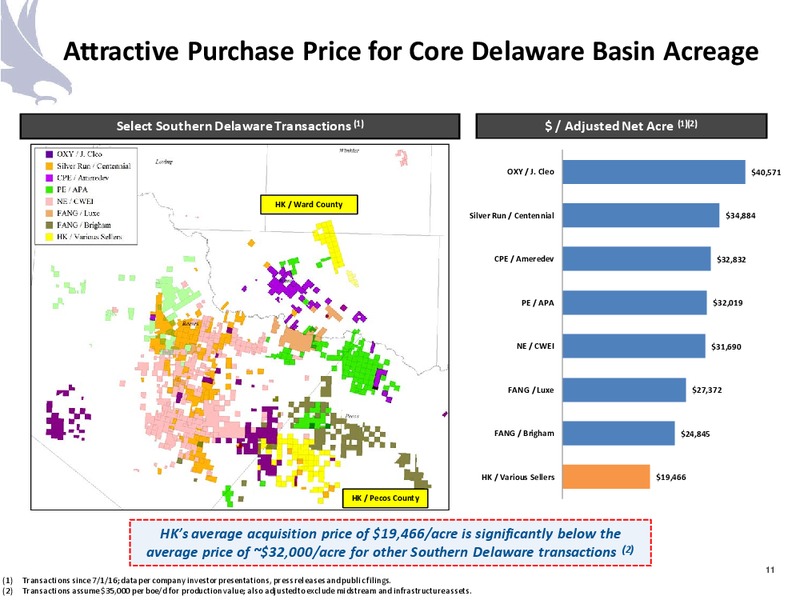The image size is (800, 600).
Task: Select the NE / CWEI bar
Action: tap(634, 346)
